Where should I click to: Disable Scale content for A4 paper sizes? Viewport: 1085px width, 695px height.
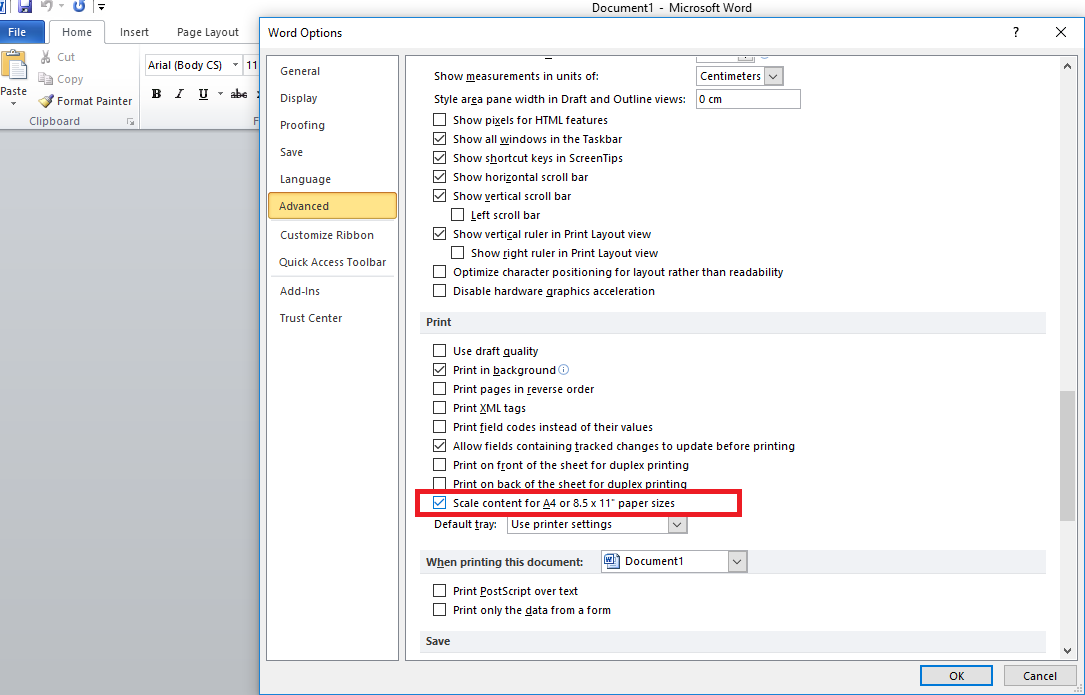439,503
